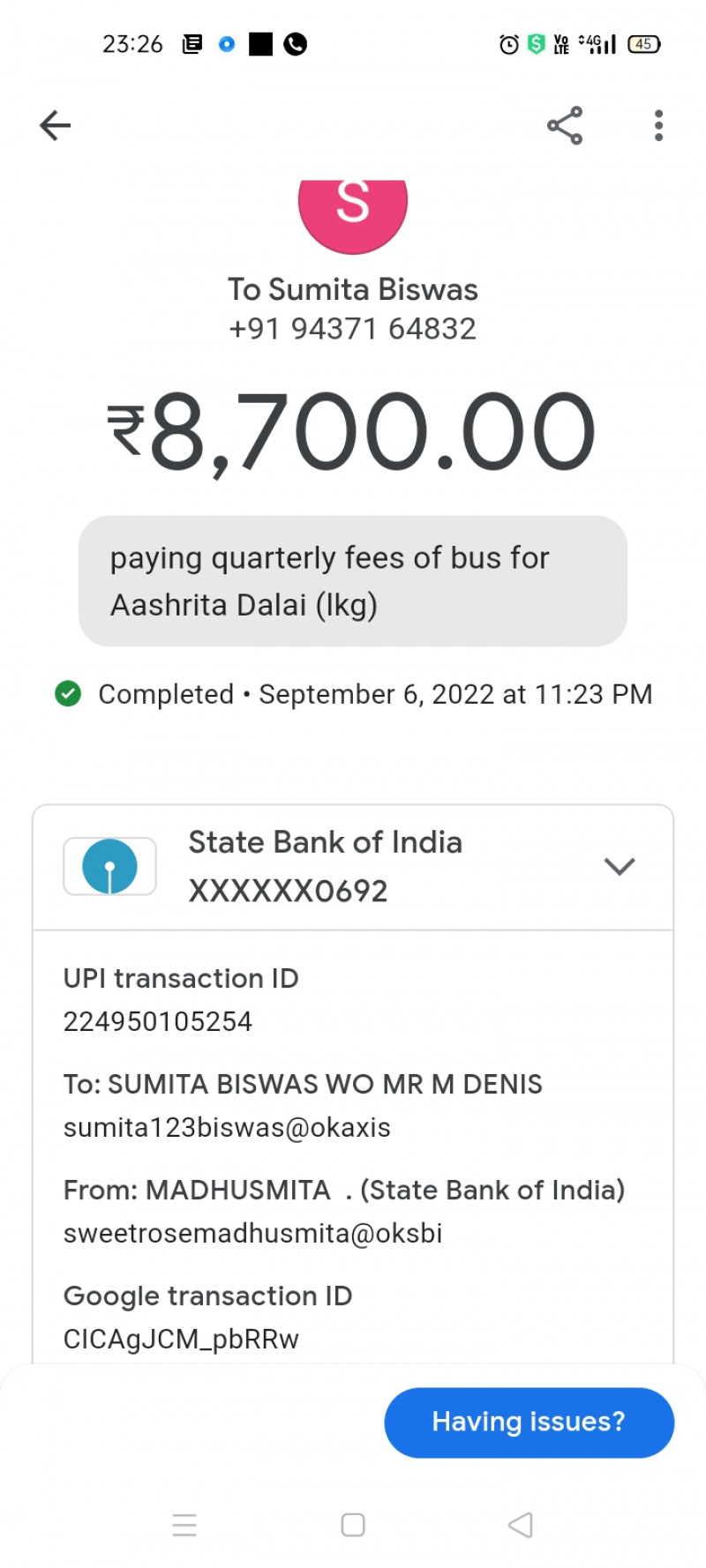The width and height of the screenshot is (706, 1568).
Task: Tap the sweetrosemadhusmita@oksbi UPI address
Action: click(x=253, y=1233)
